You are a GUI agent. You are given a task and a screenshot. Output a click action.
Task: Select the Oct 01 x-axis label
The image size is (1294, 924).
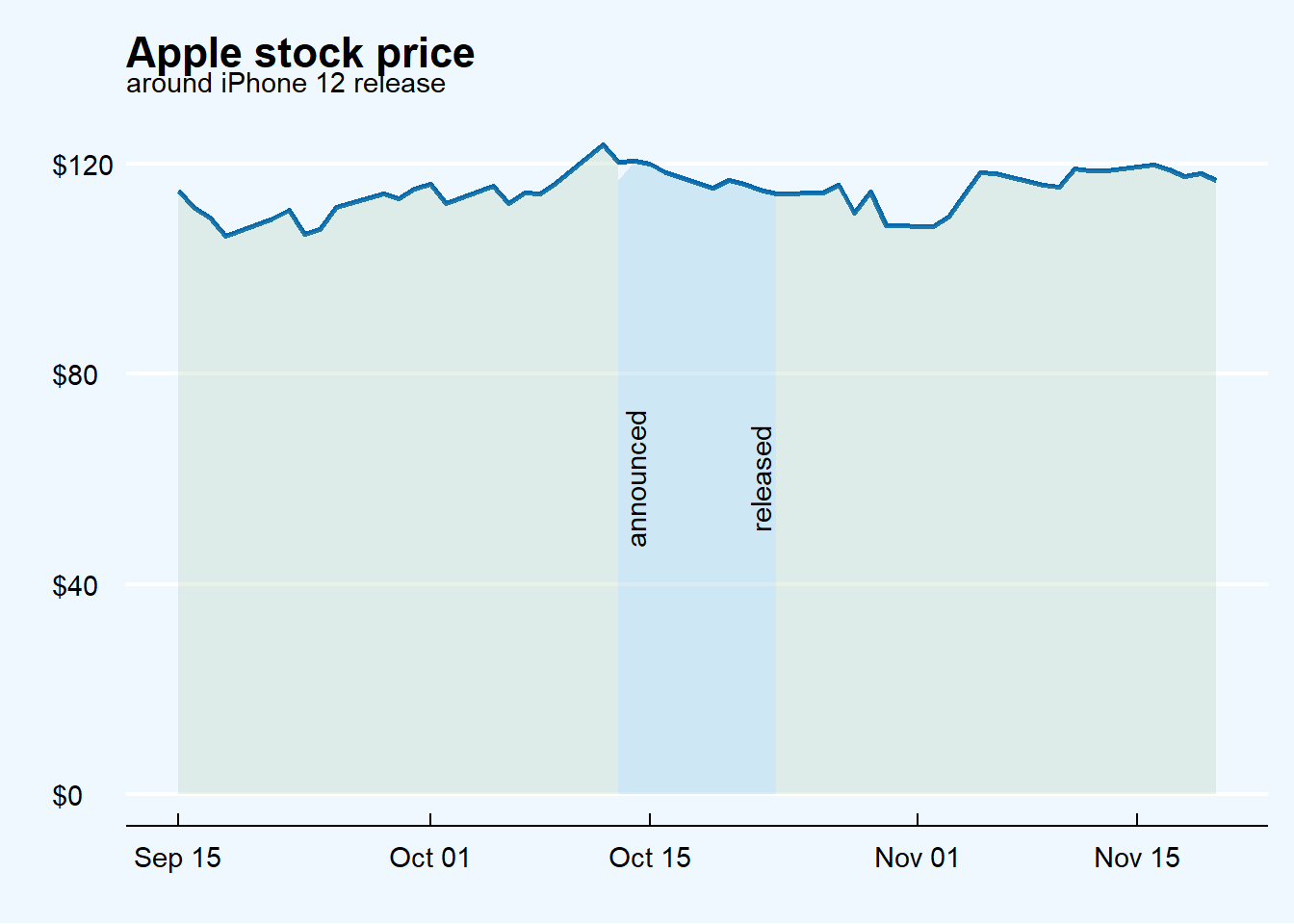(x=429, y=858)
